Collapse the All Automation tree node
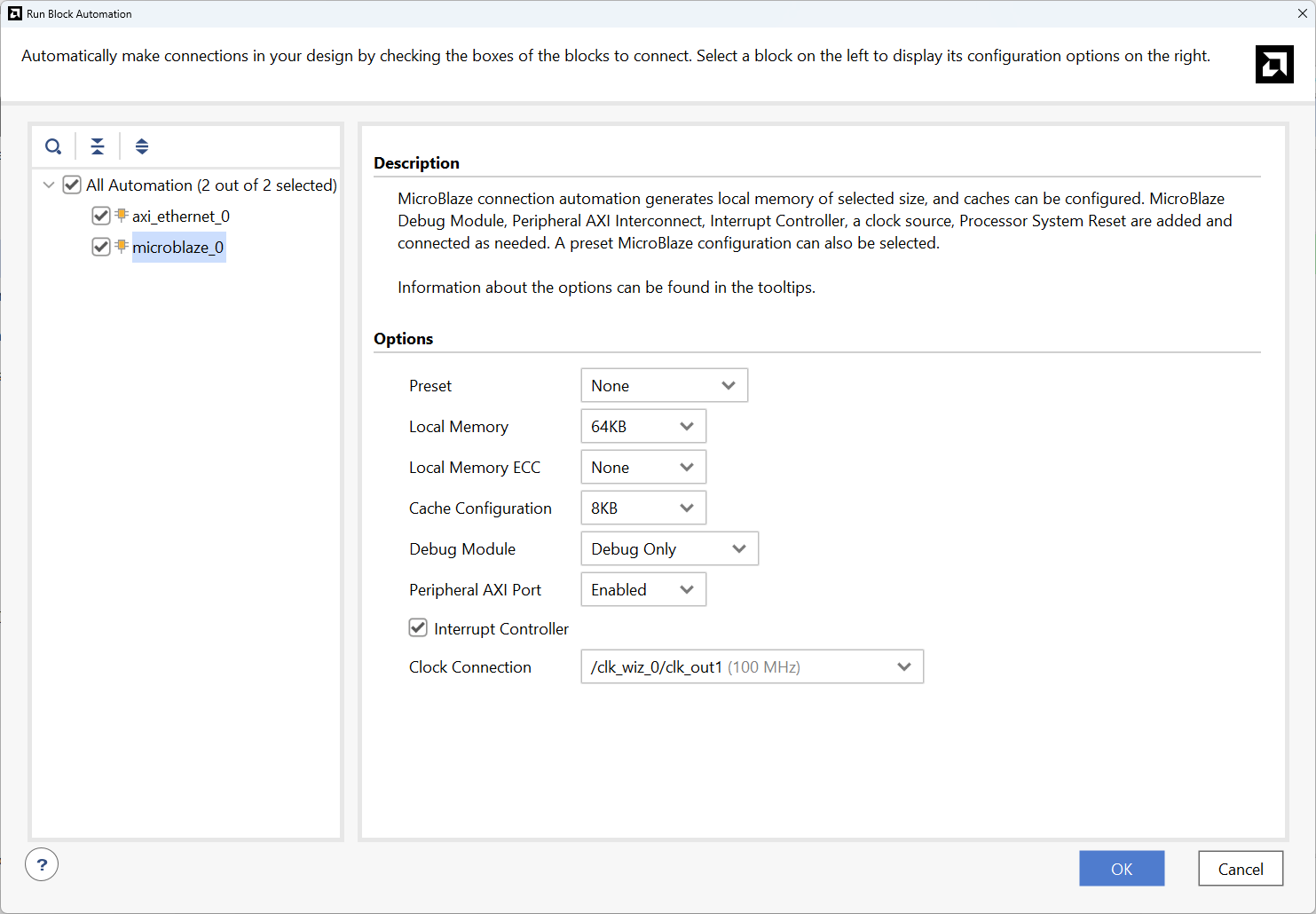Viewport: 1316px width, 914px height. [x=49, y=185]
